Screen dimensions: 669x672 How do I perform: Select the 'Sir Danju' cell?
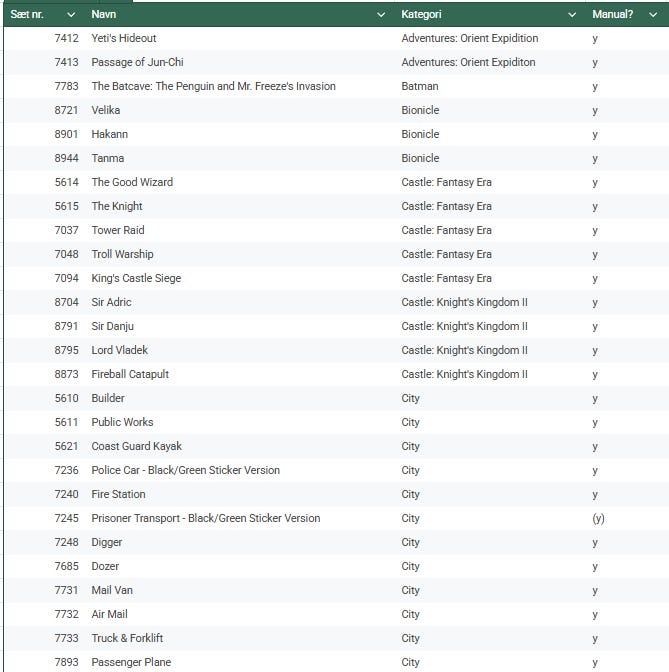click(241, 326)
